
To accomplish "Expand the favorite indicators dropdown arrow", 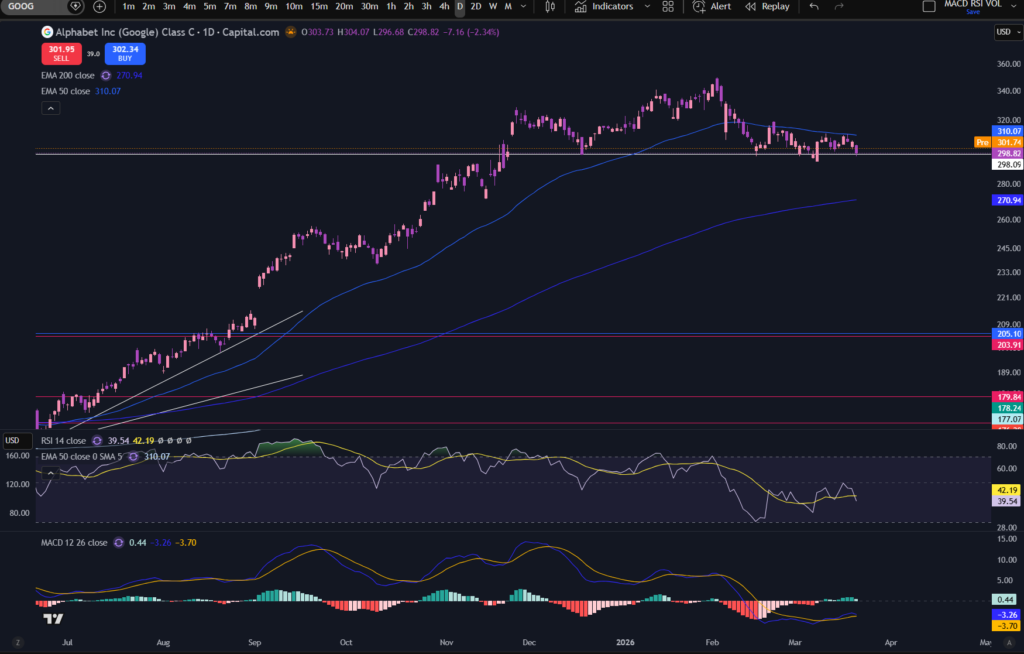I will (647, 7).
